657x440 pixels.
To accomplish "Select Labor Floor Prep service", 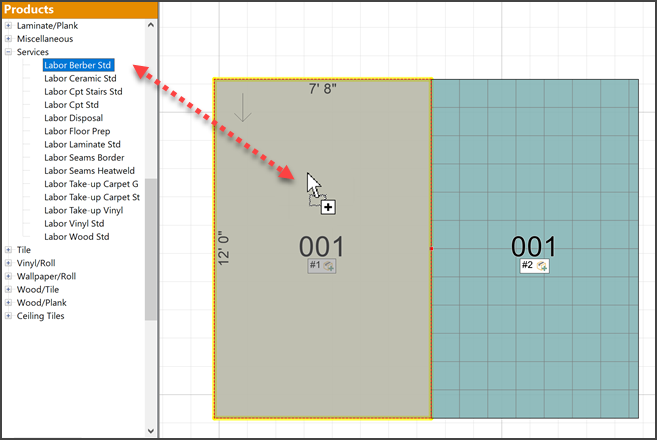I will pyautogui.click(x=77, y=131).
